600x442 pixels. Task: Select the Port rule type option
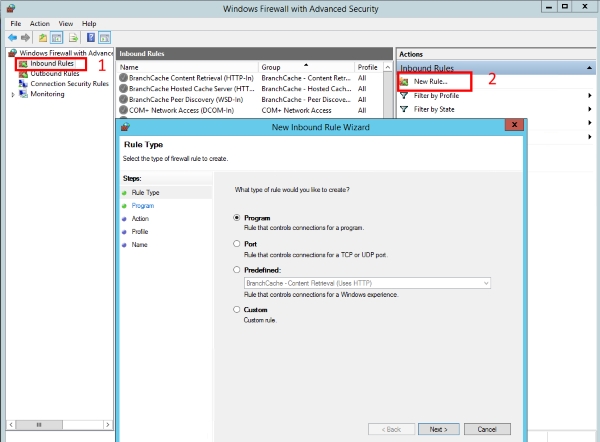point(237,243)
